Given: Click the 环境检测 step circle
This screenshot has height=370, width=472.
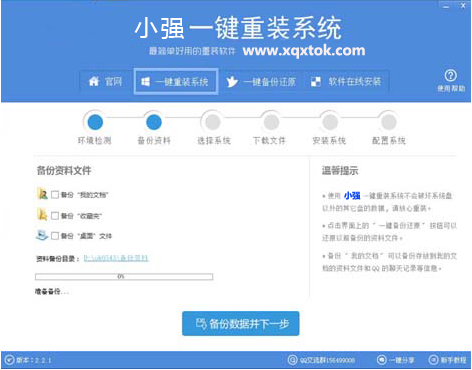Looking at the screenshot, I should click(x=95, y=122).
